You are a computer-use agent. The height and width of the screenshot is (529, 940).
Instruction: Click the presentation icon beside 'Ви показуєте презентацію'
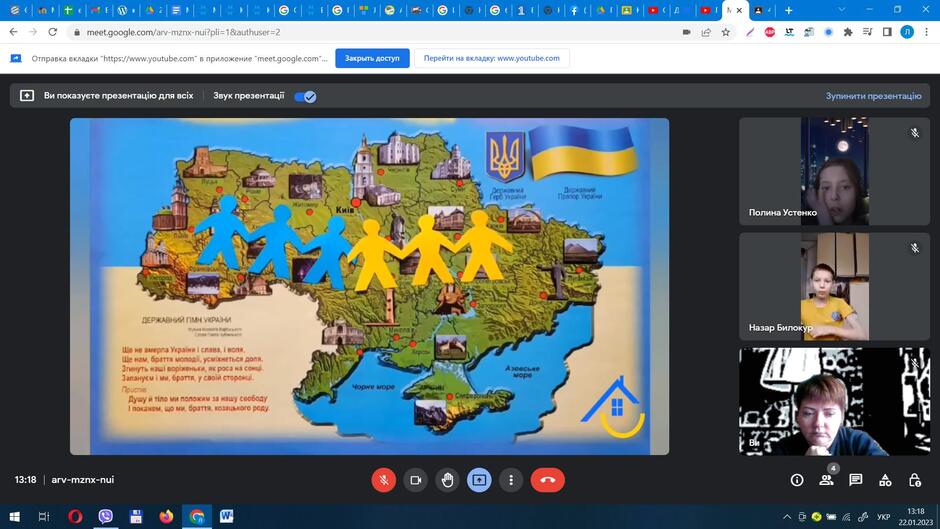click(27, 96)
